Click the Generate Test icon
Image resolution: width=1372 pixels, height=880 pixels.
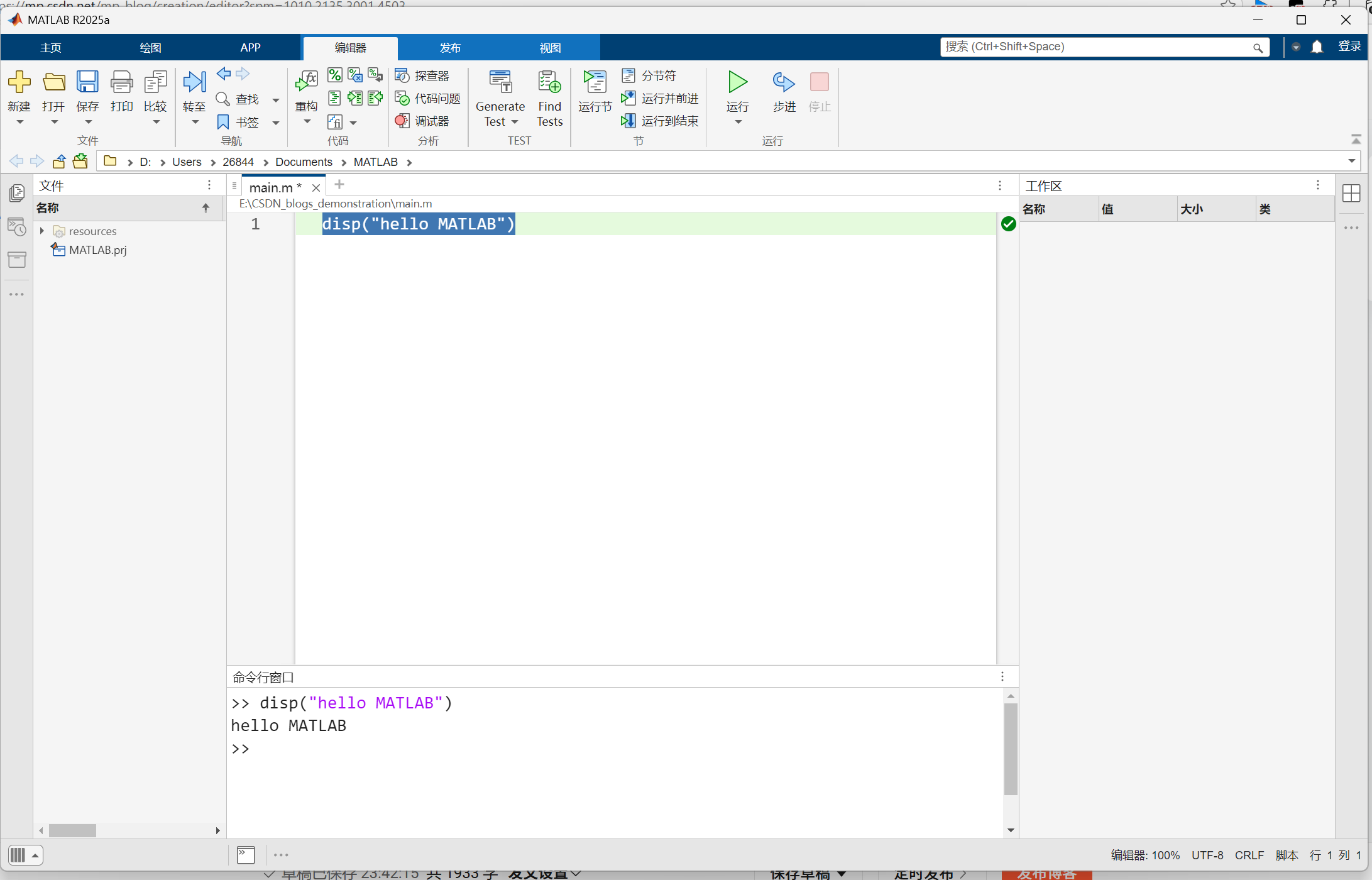[500, 82]
